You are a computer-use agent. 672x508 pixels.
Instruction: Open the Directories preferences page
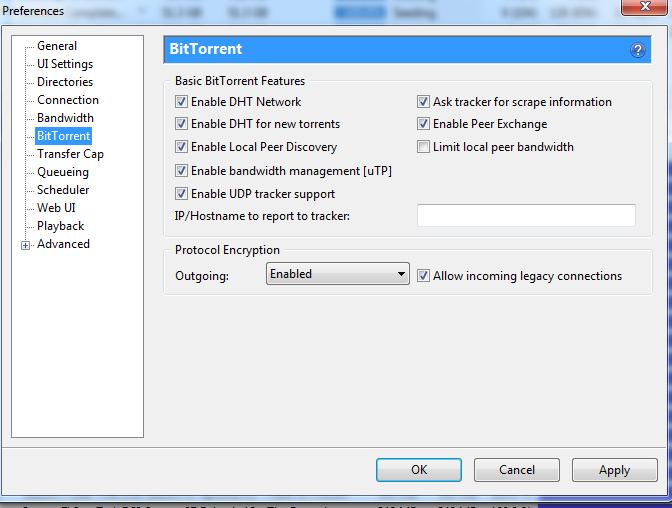(65, 82)
